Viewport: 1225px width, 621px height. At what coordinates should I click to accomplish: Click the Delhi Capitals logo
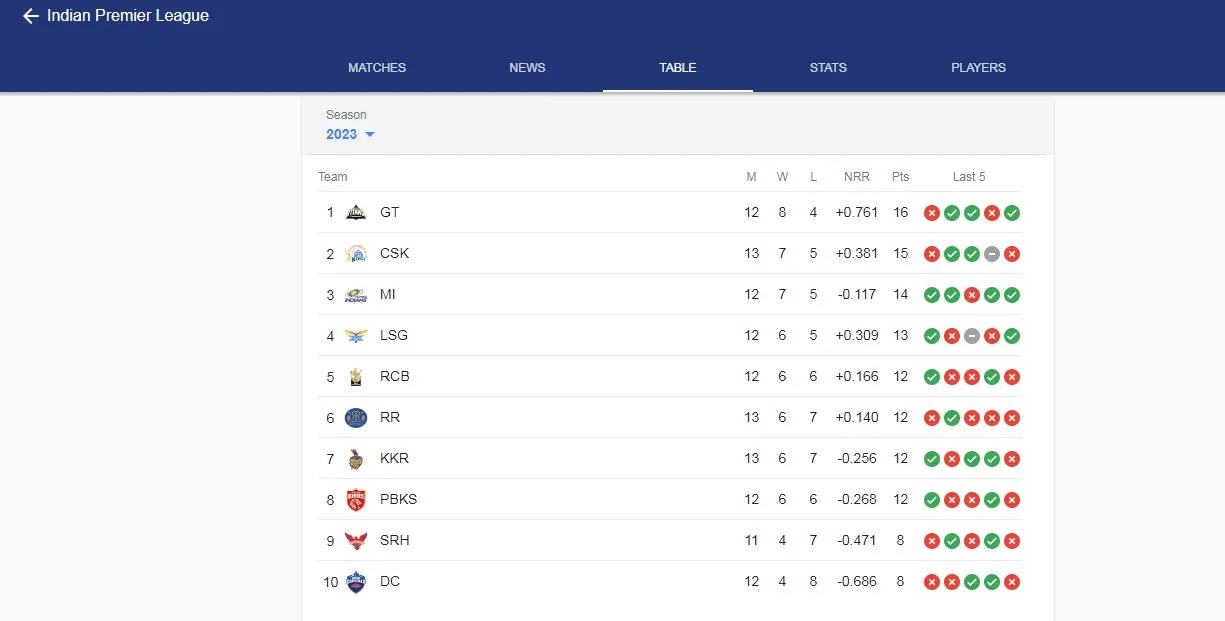[356, 582]
